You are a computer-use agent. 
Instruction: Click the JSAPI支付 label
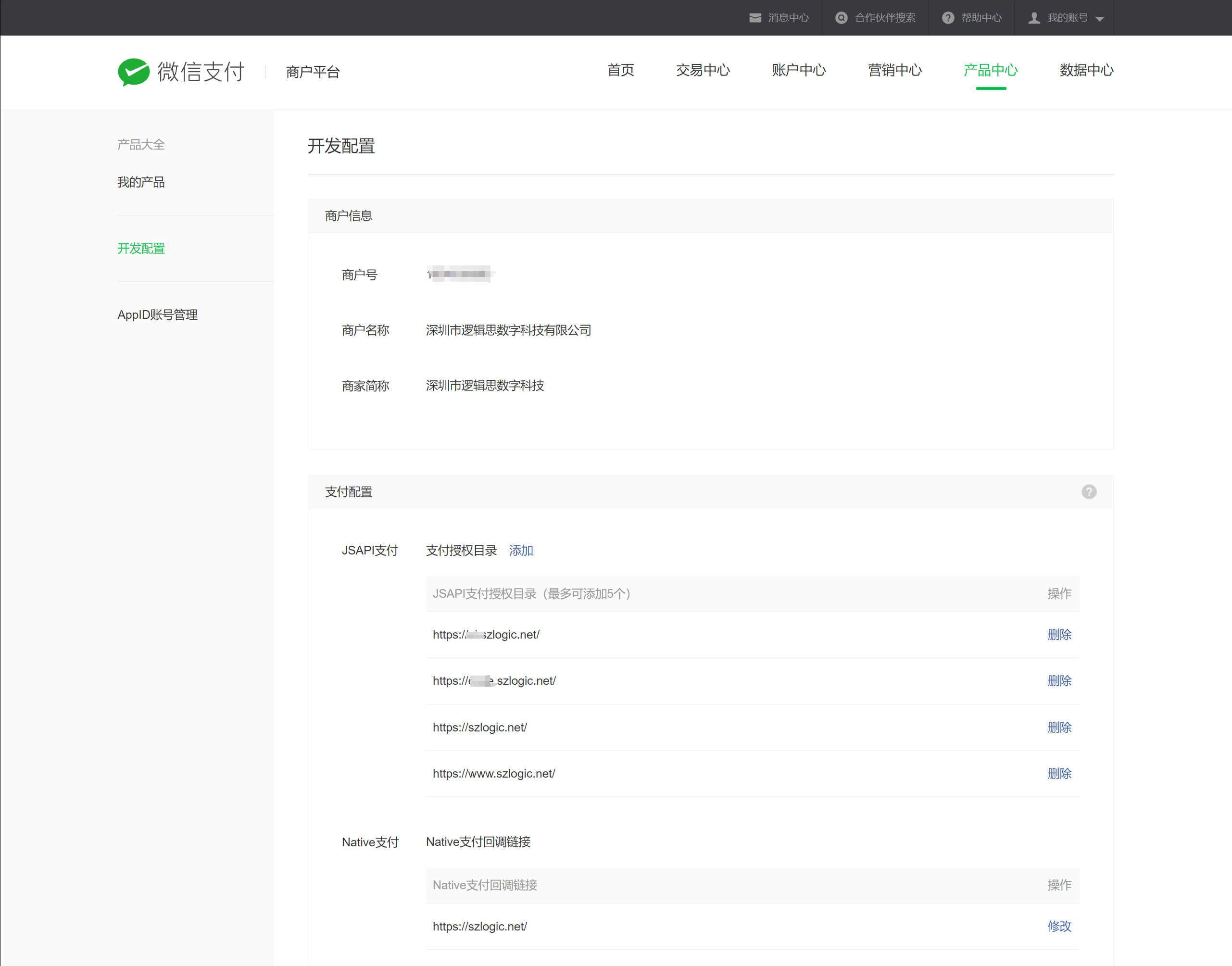click(x=370, y=550)
